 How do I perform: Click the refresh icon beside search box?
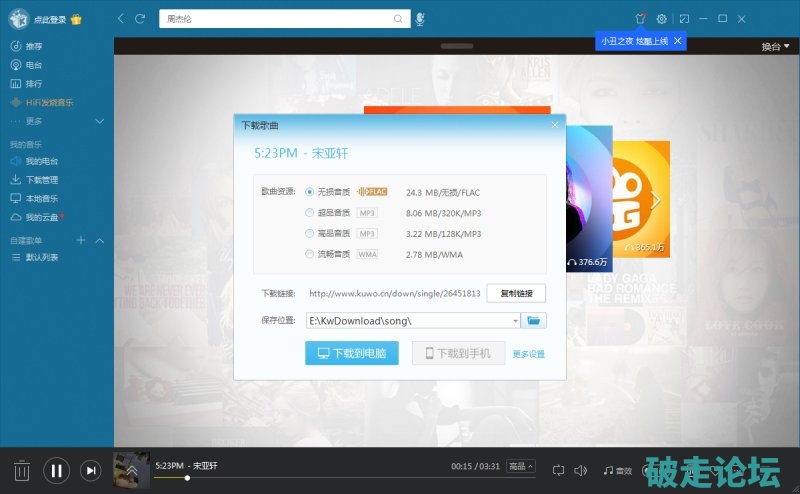pyautogui.click(x=140, y=19)
